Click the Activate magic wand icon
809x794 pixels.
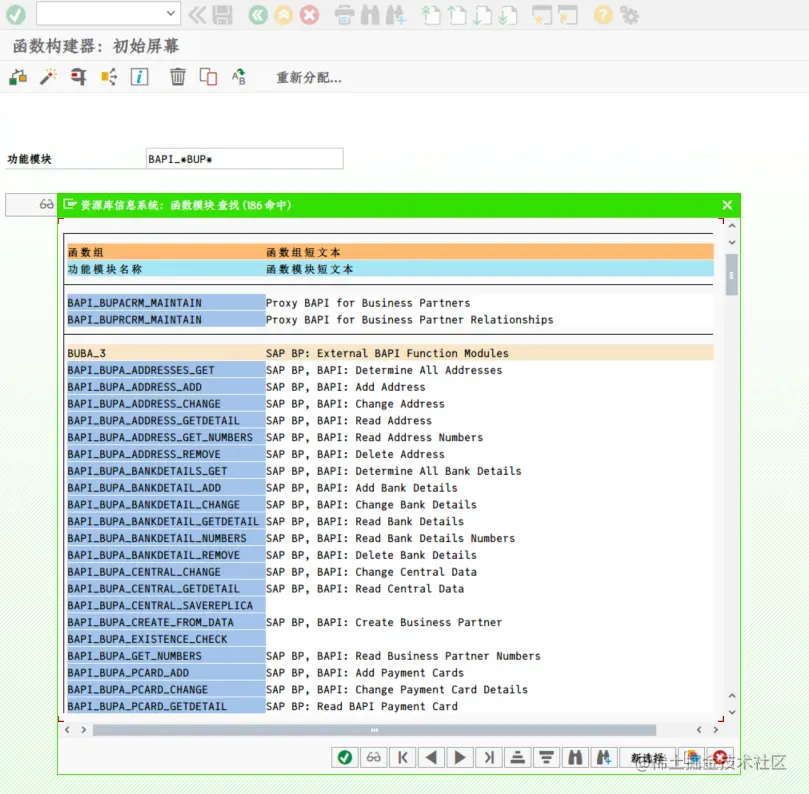click(48, 77)
